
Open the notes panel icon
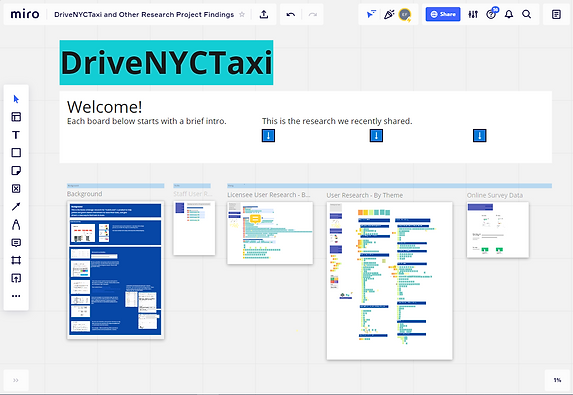[x=556, y=14]
